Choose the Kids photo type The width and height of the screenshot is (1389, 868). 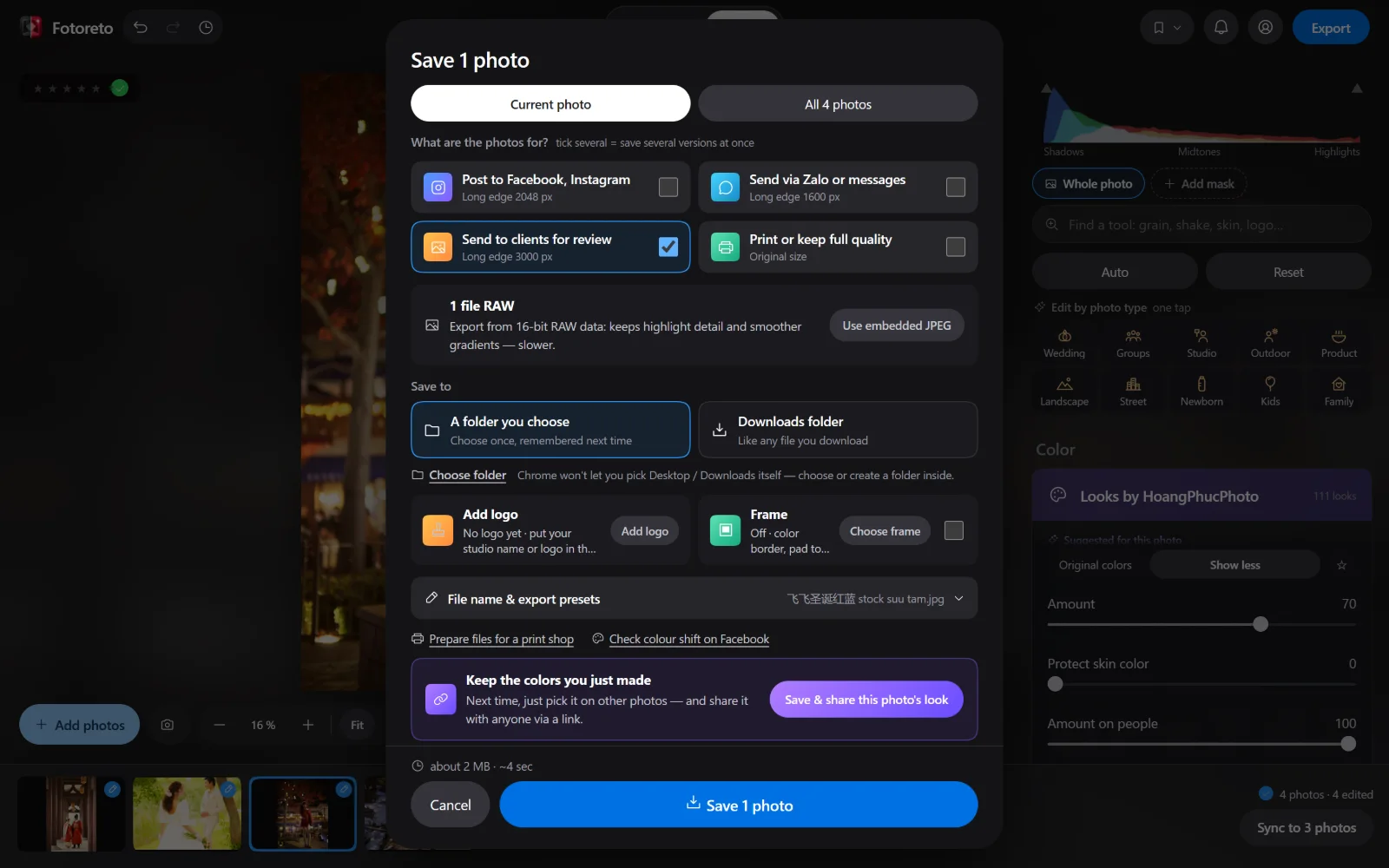(1270, 391)
